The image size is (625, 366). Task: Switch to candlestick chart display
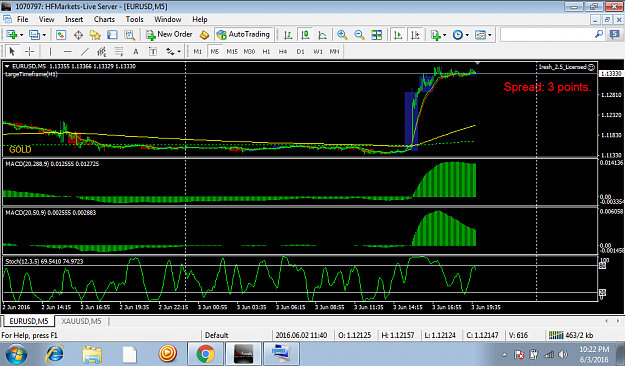point(305,35)
